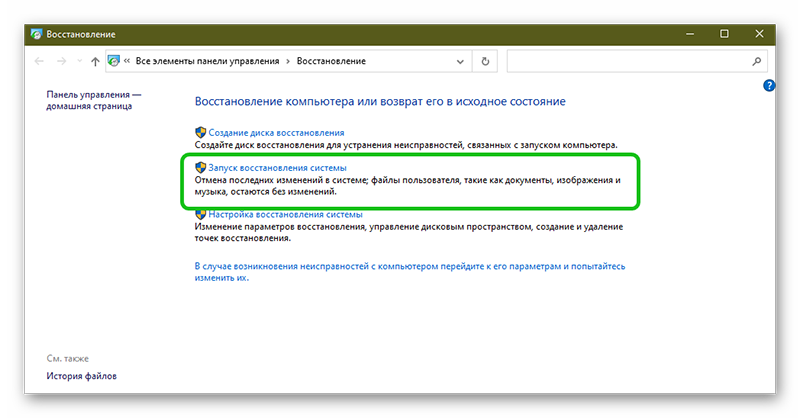Expand the breadcrumb separator arrow before 'Восстановление'
This screenshot has width=800, height=418.
(x=288, y=61)
